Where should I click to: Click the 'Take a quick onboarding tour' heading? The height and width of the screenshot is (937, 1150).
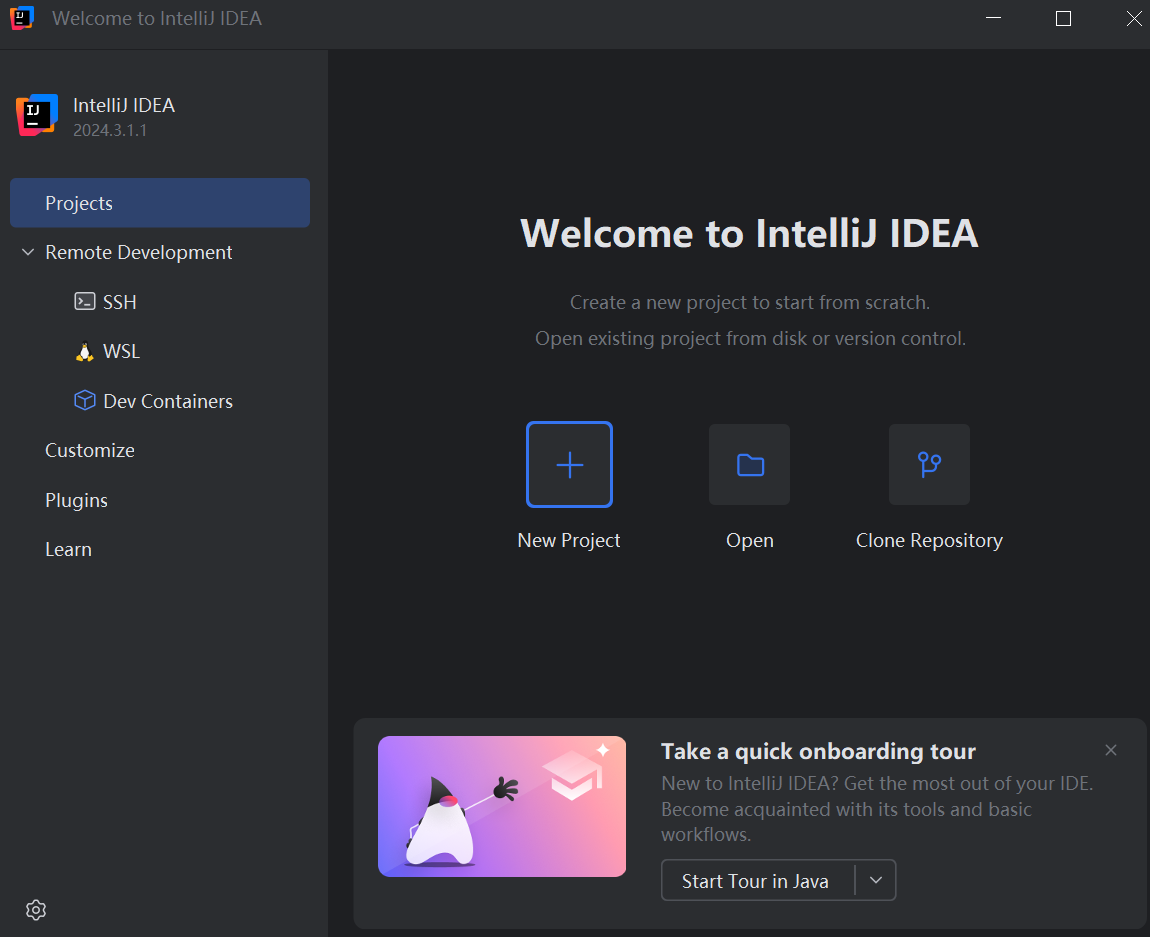[818, 752]
